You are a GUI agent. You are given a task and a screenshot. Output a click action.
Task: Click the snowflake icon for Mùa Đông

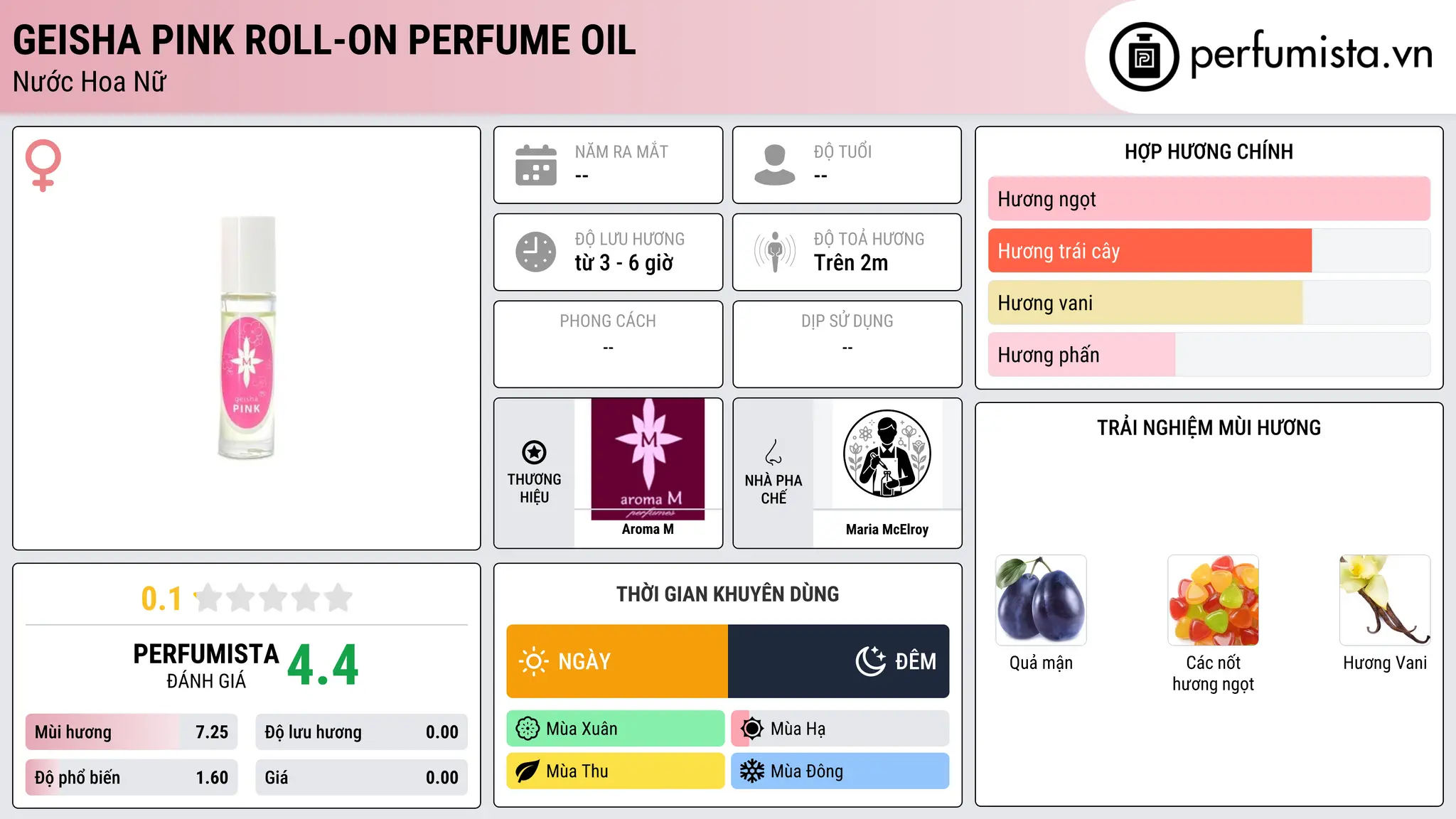[752, 771]
